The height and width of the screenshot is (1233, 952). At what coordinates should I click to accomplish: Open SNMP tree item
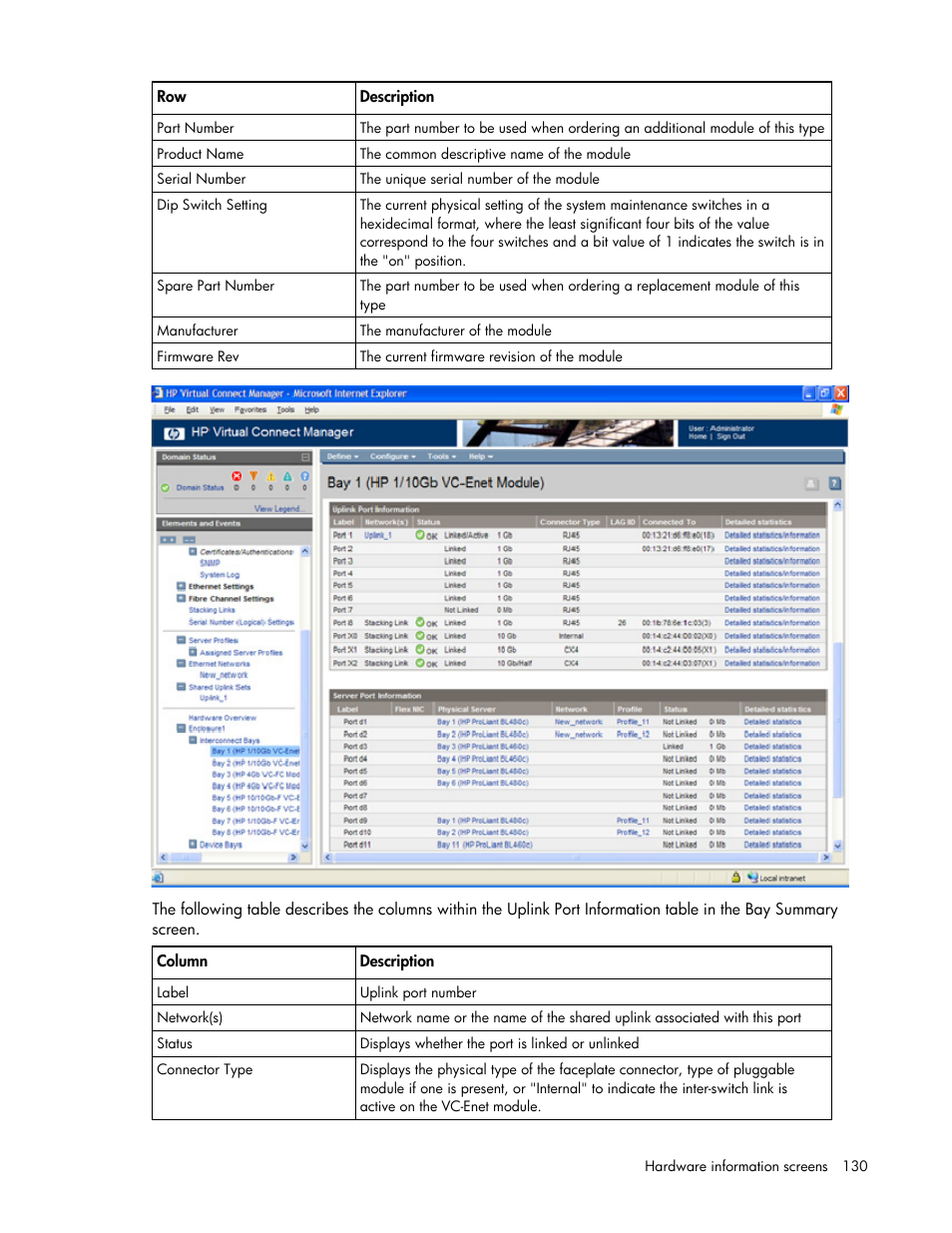coord(210,563)
